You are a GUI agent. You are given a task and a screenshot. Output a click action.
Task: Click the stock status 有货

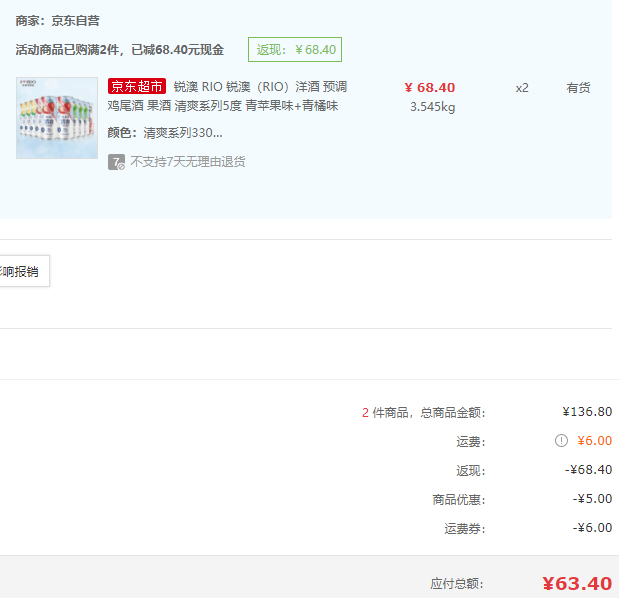coord(578,88)
